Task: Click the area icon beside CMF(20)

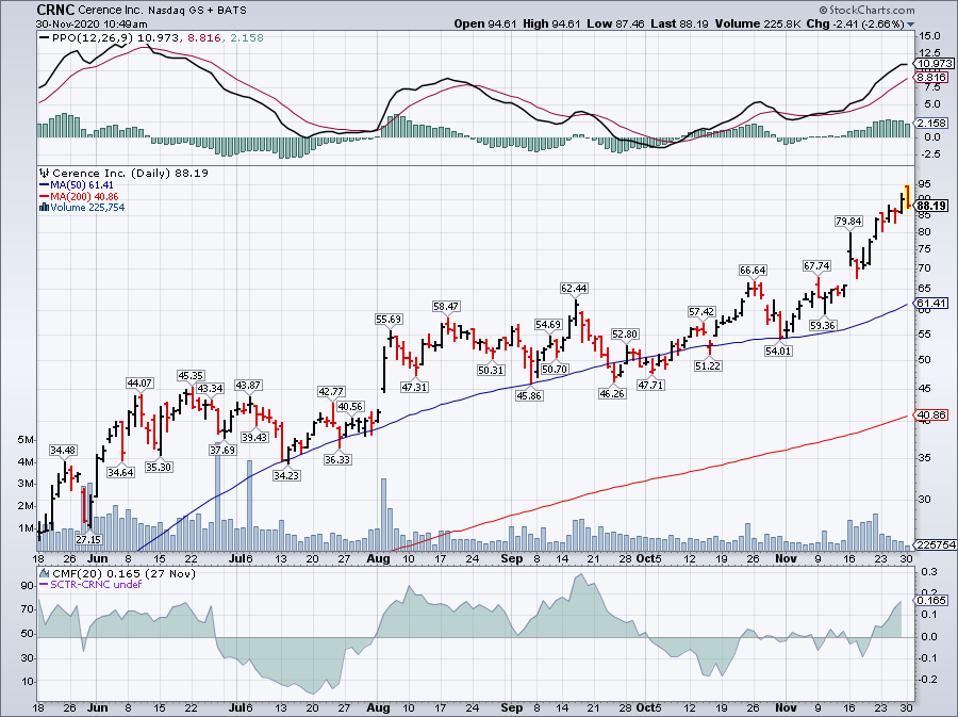Action: click(45, 573)
